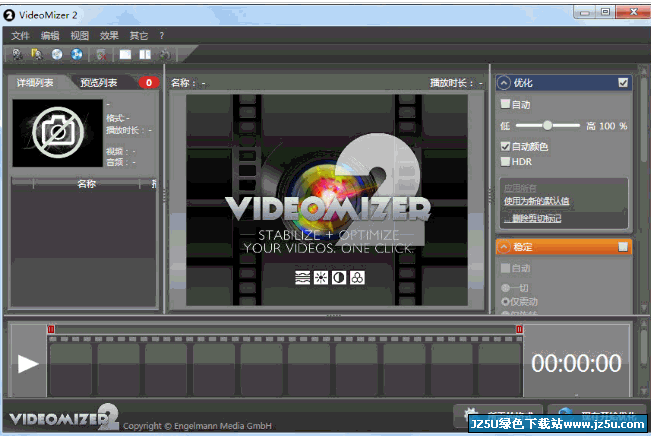Open the 视图 menu
The height and width of the screenshot is (436, 651).
[x=79, y=36]
